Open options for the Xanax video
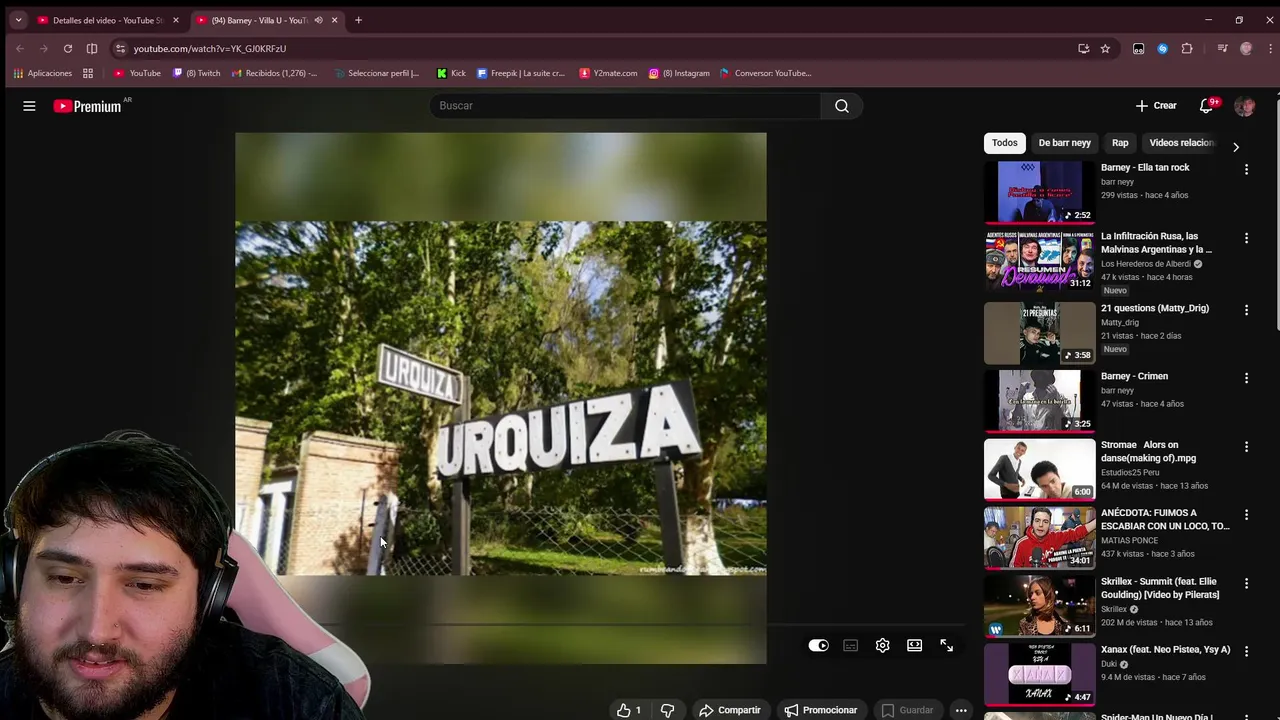 pos(1246,652)
